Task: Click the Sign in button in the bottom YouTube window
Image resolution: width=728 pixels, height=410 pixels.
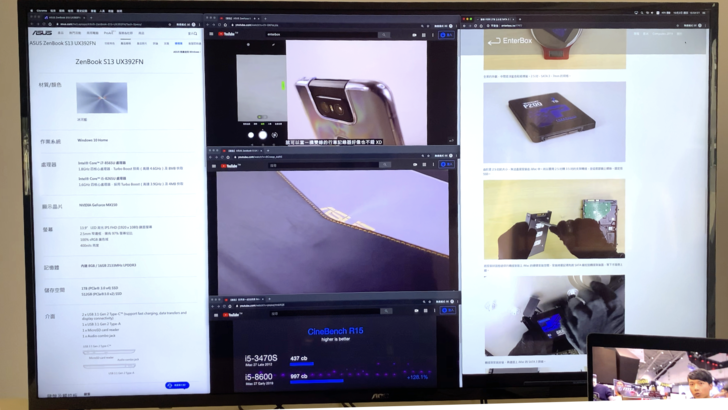Action: click(x=448, y=310)
